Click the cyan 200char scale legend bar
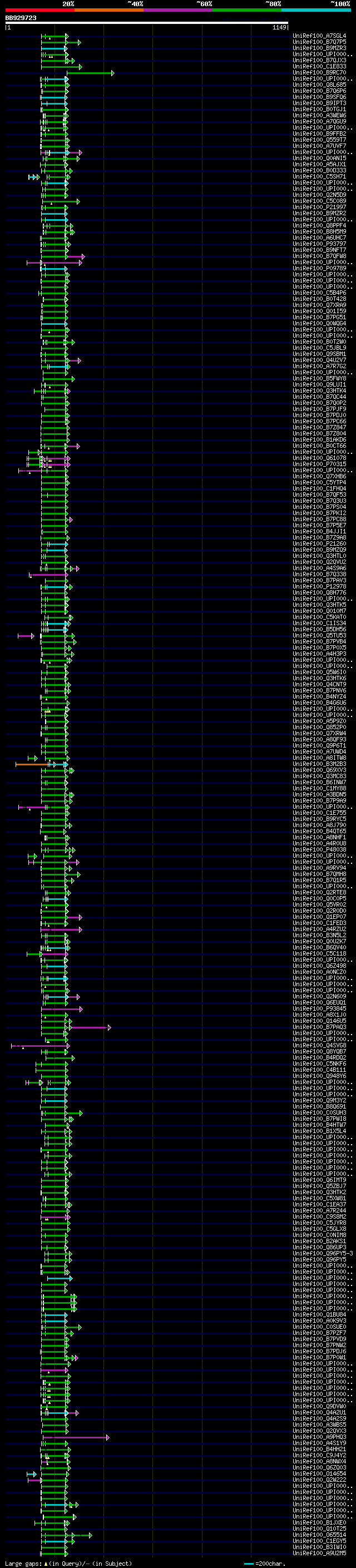The image size is (356, 1568). (x=248, y=1563)
